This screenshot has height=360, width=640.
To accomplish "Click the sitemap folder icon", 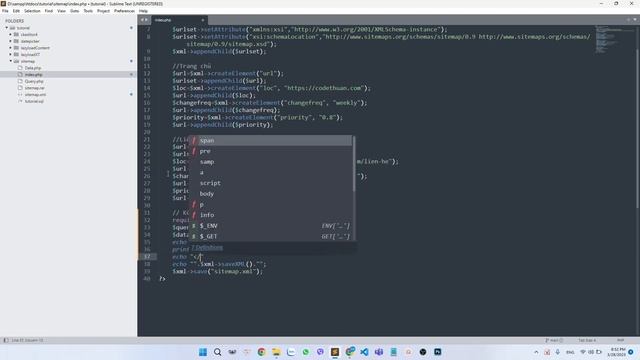I will point(16,61).
